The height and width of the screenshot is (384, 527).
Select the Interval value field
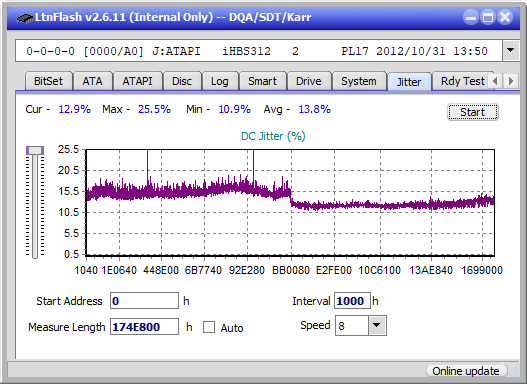tap(352, 301)
